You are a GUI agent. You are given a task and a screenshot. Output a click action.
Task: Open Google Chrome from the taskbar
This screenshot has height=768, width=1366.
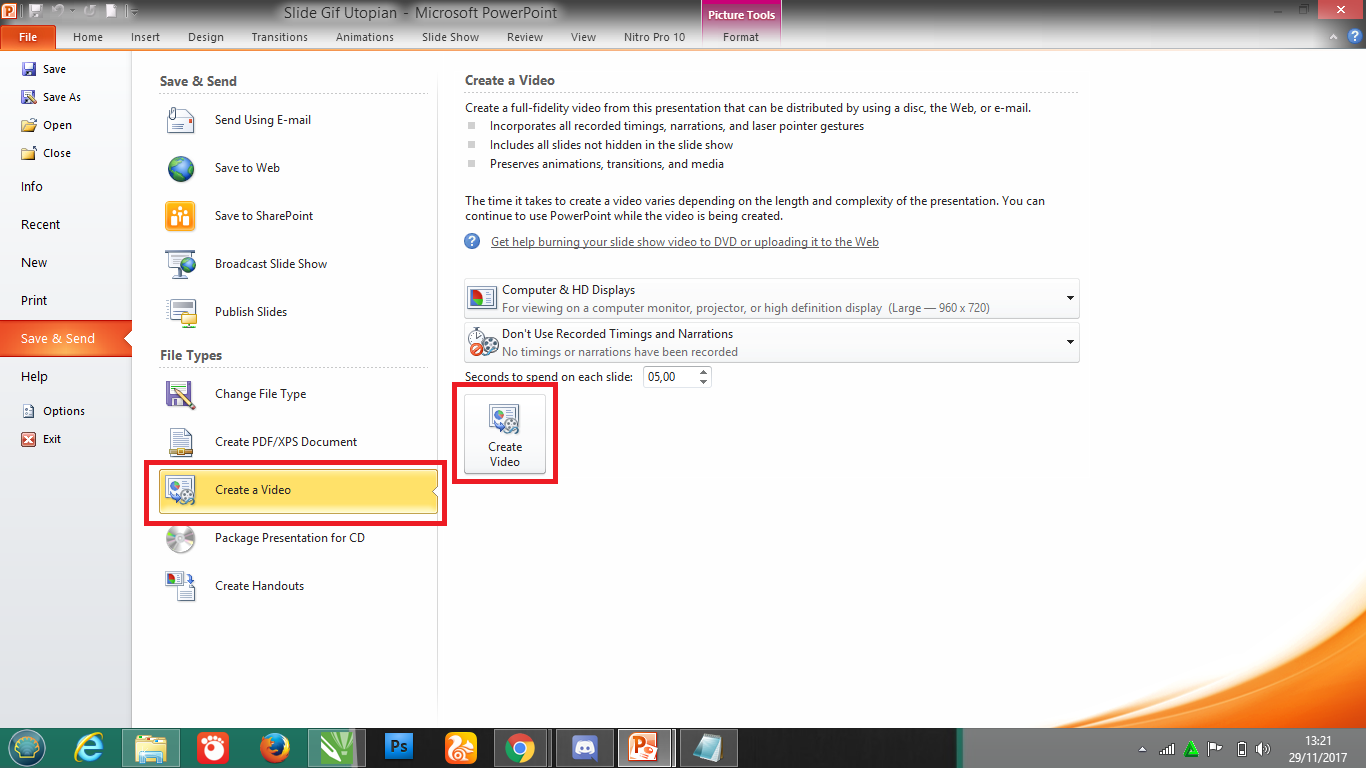(x=520, y=747)
